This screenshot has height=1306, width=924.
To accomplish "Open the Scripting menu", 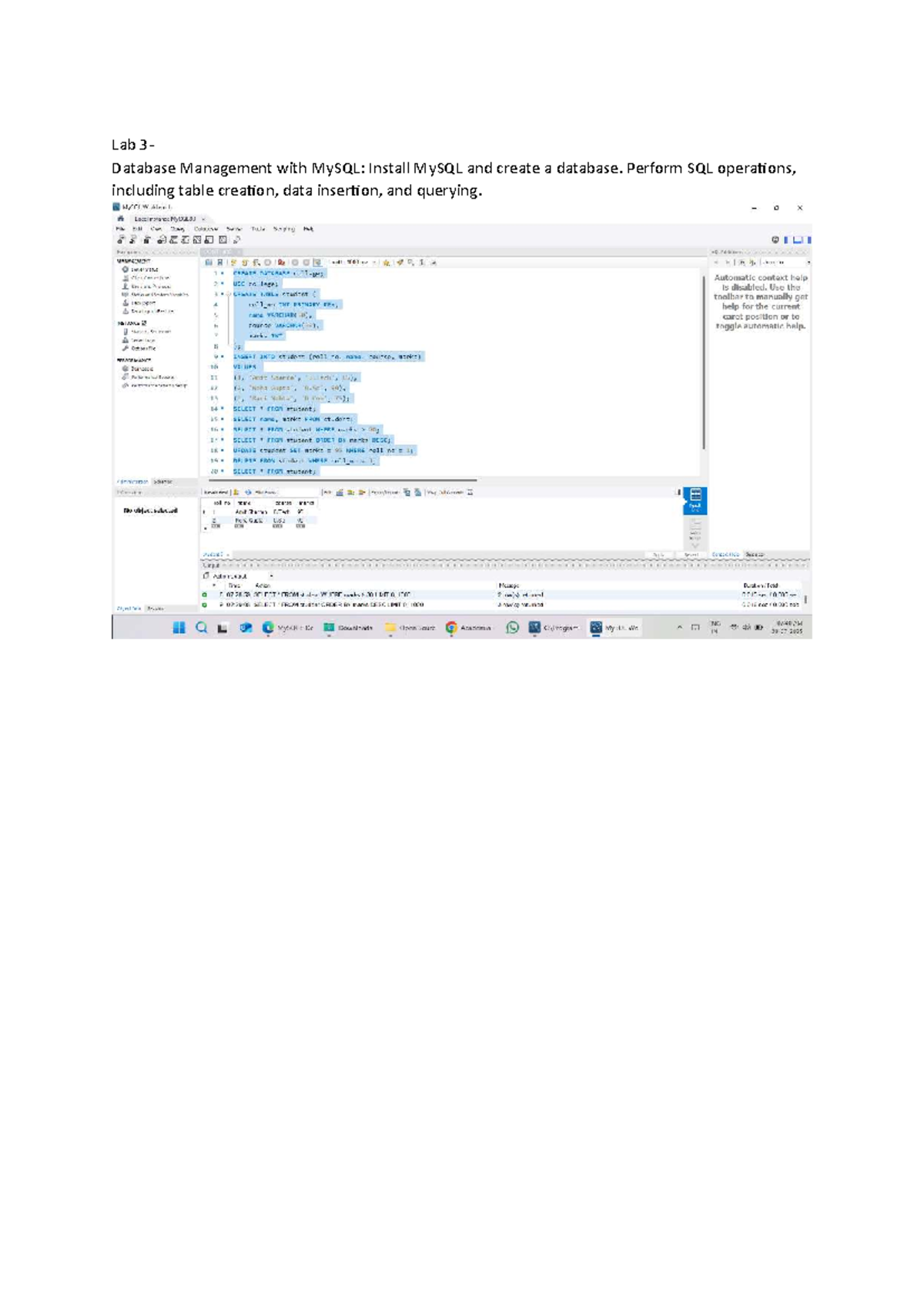I will 284,229.
